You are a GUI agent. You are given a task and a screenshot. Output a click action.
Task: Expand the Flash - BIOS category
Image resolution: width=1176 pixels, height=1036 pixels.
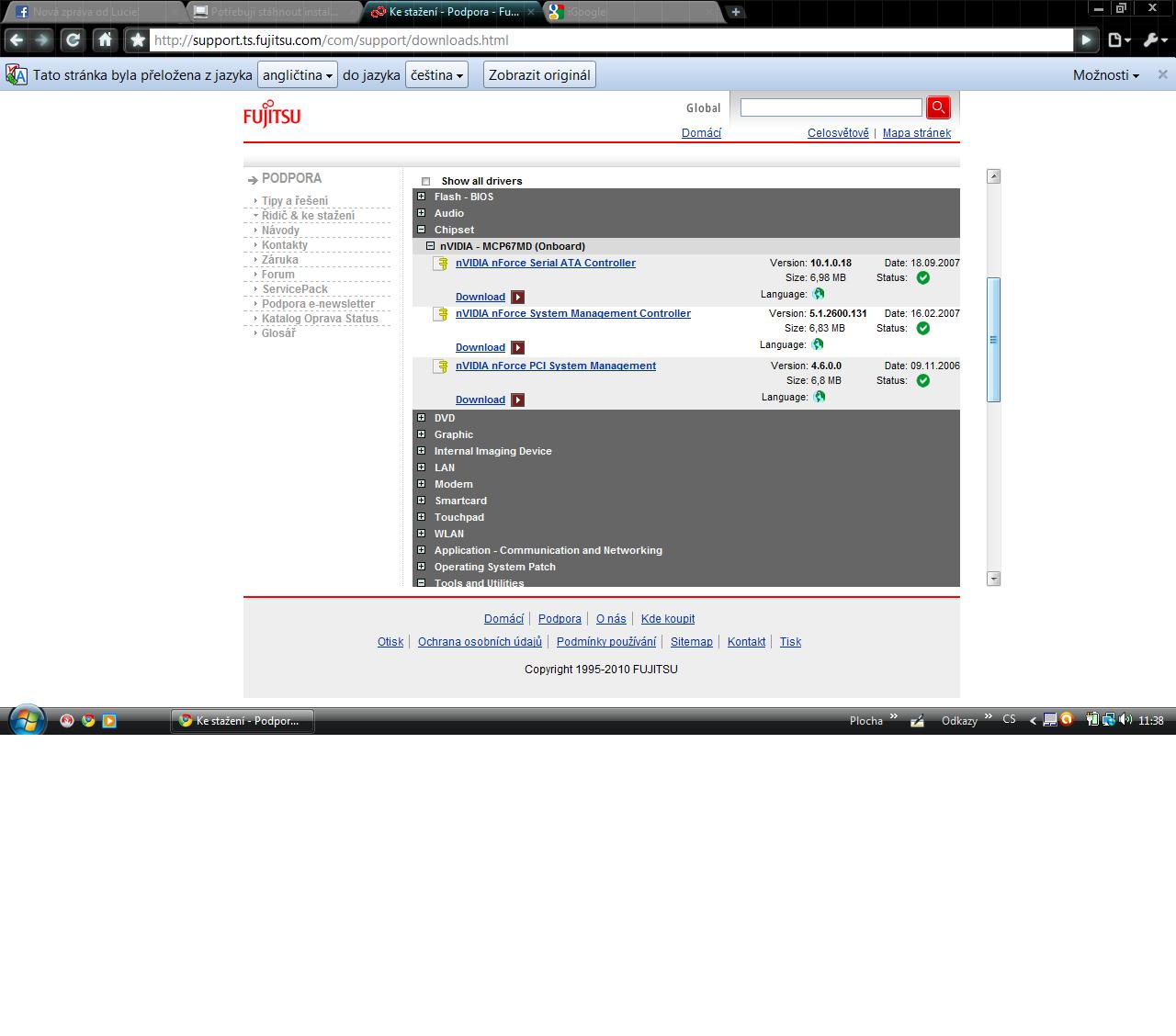[421, 197]
